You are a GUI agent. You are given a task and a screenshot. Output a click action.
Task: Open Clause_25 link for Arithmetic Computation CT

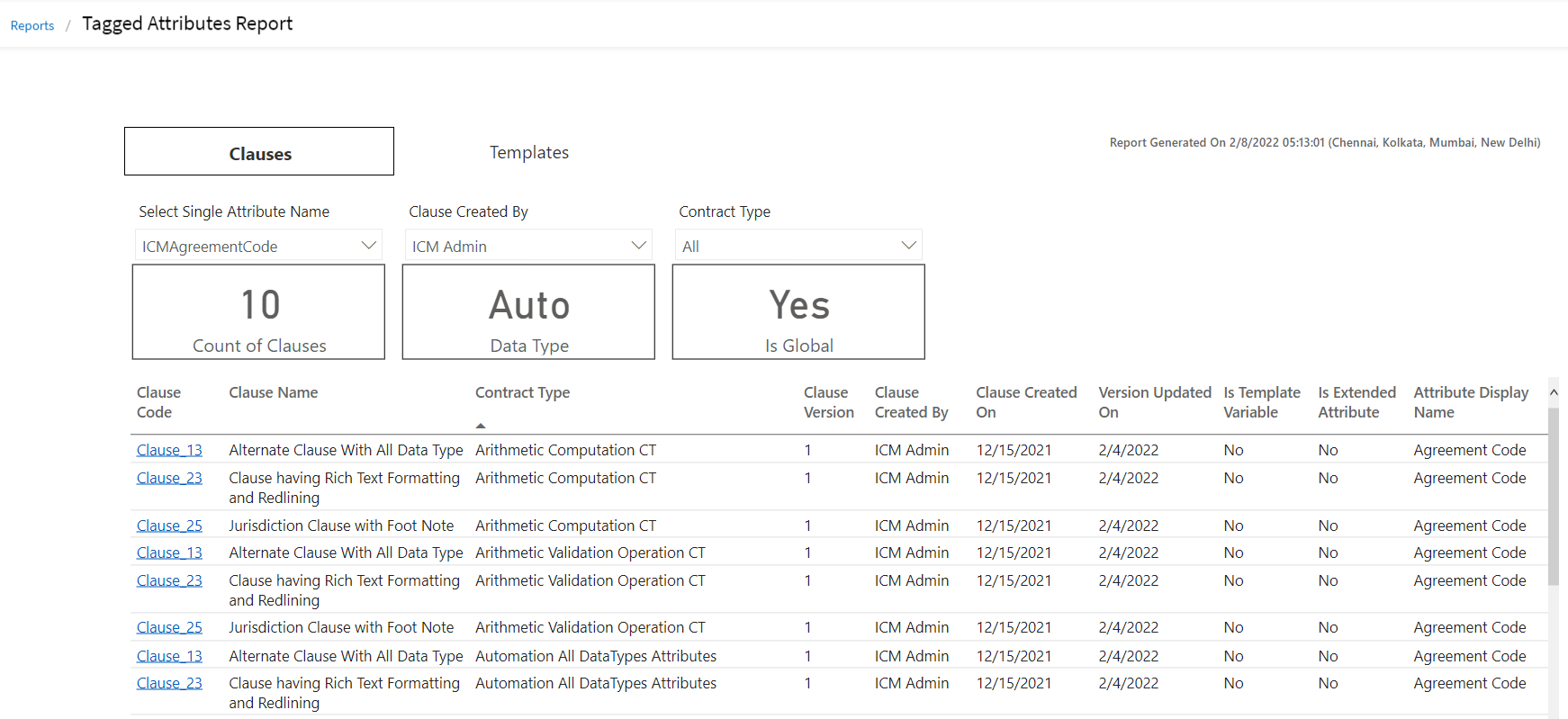pos(169,526)
